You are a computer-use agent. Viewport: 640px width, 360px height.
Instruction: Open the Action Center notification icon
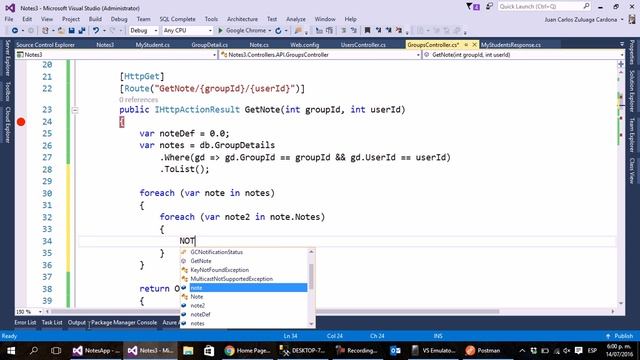[x=578, y=351]
